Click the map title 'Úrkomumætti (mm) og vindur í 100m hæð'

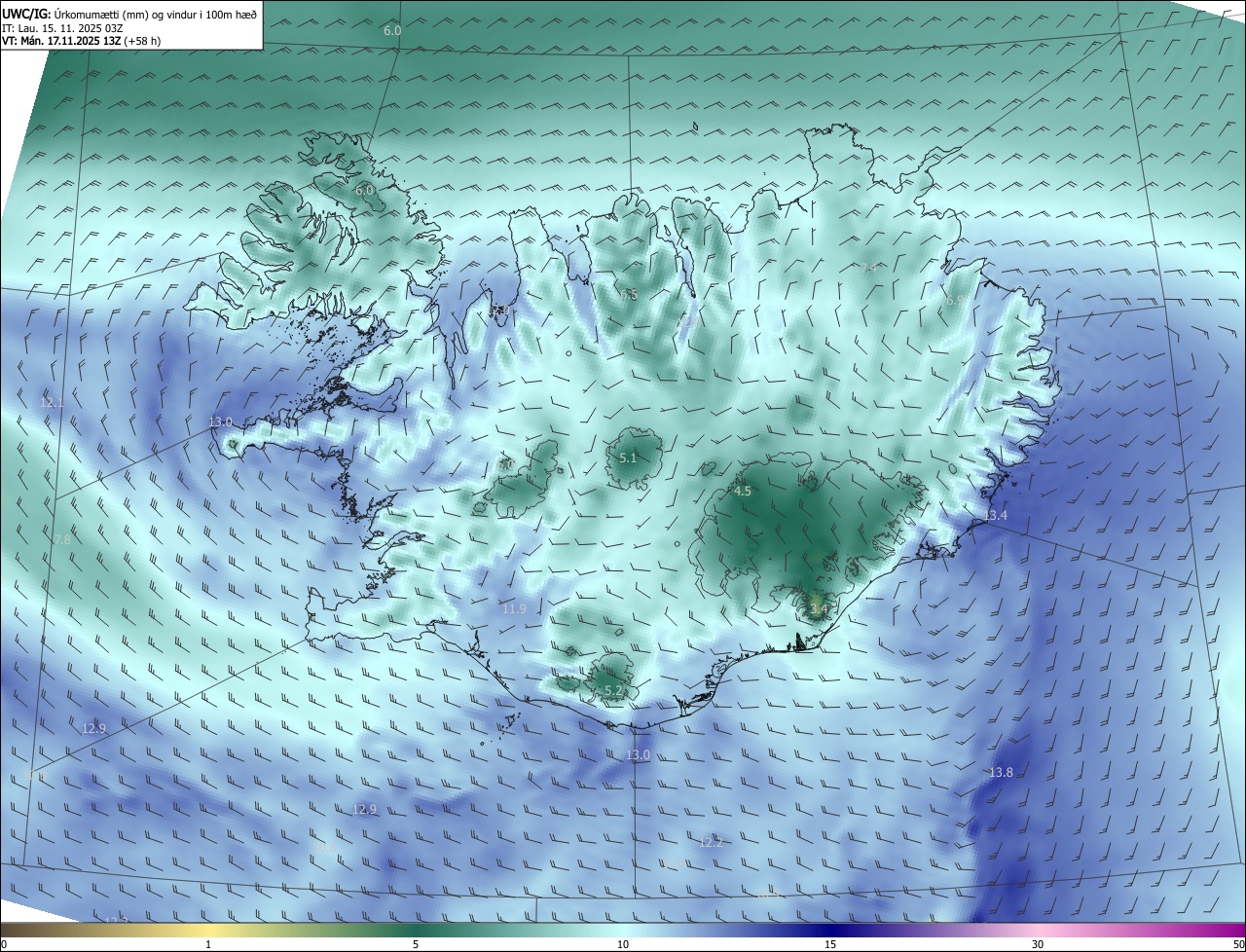click(155, 13)
